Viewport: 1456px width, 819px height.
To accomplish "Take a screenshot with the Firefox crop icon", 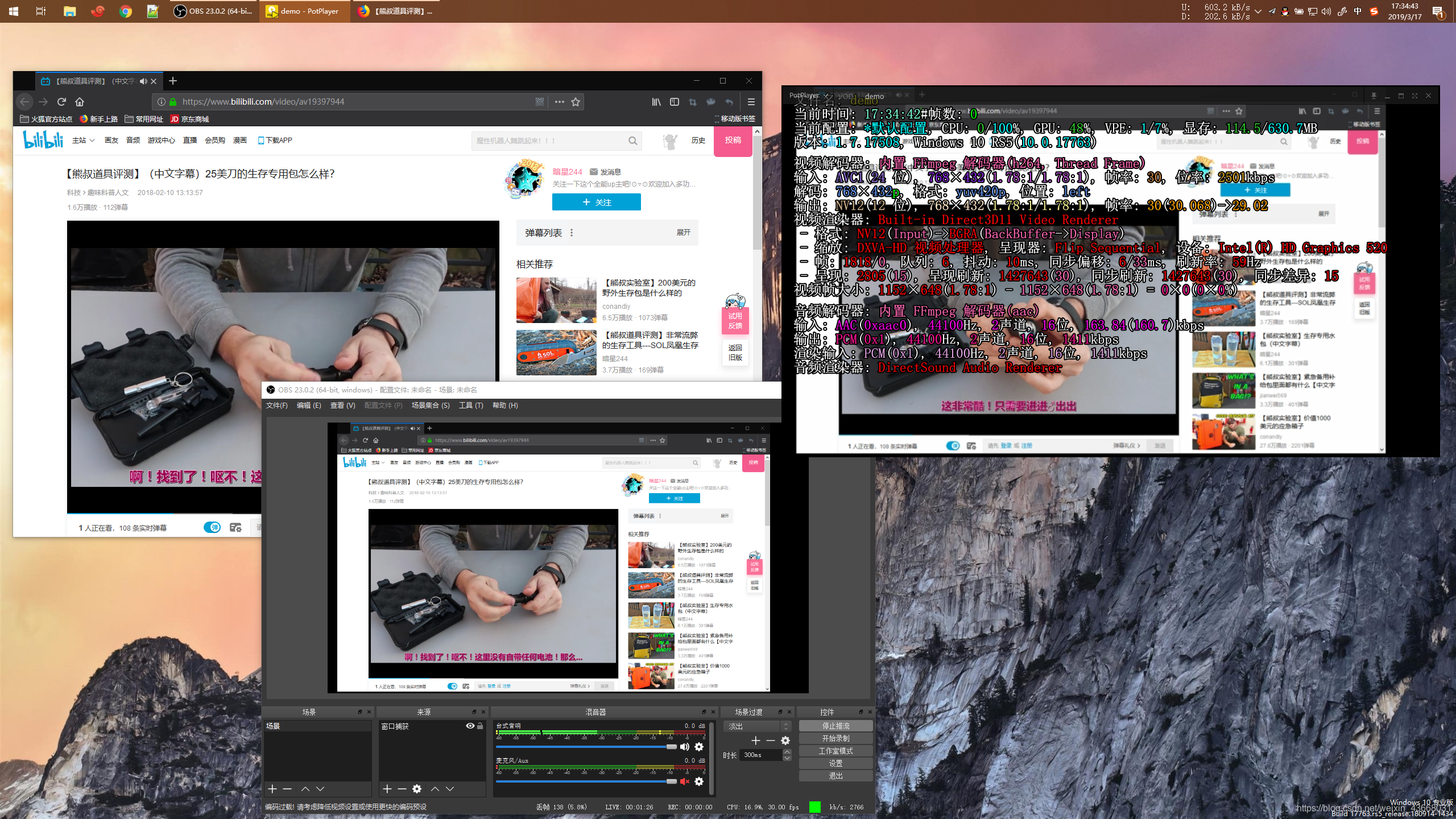I will click(x=693, y=102).
